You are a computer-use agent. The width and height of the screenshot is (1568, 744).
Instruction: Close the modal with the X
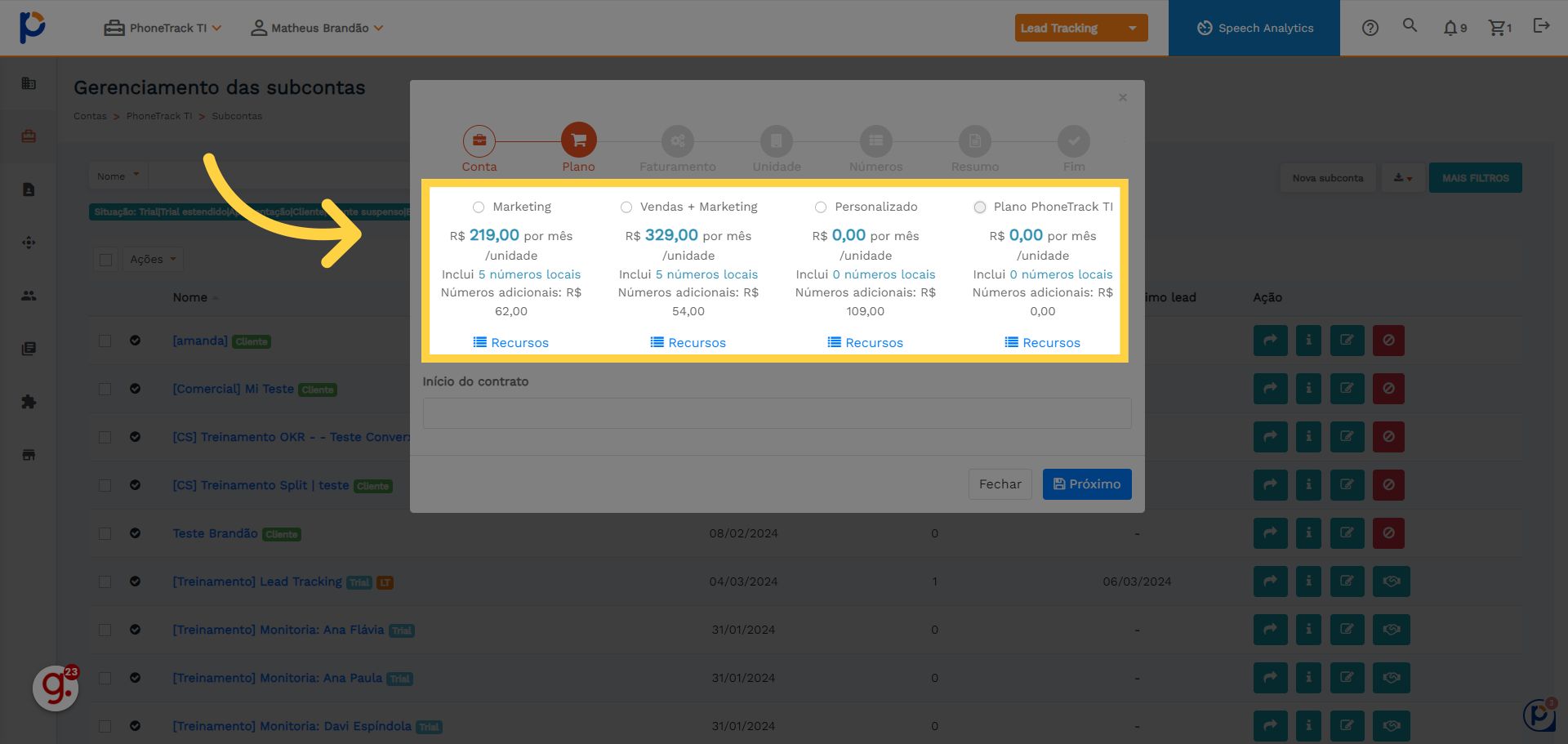pos(1123,97)
